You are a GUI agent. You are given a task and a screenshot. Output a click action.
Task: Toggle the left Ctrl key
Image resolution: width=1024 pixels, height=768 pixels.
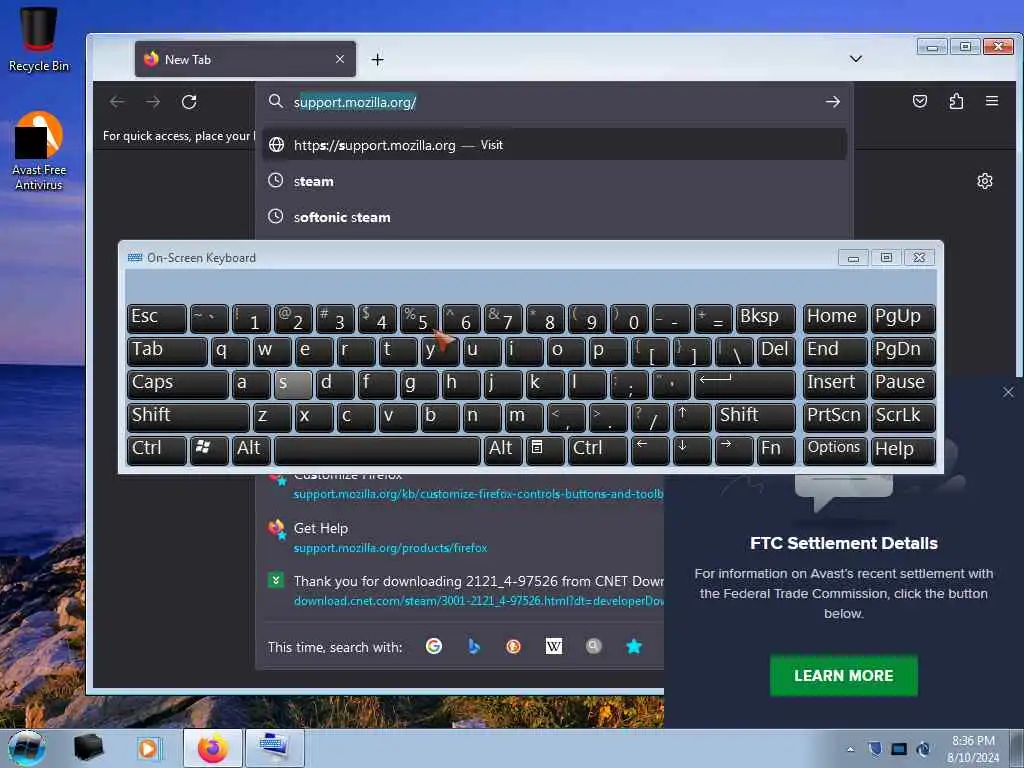157,451
